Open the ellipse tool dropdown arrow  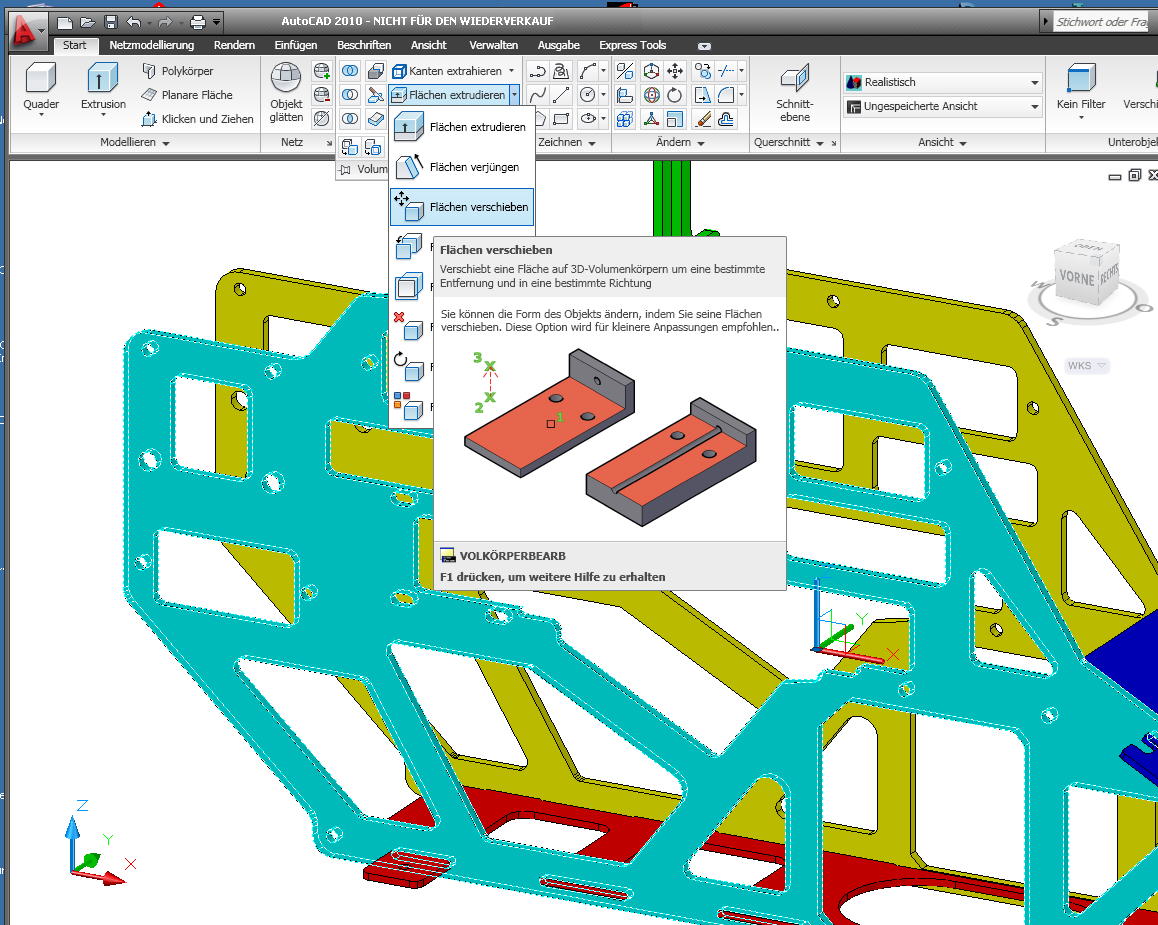tap(603, 118)
